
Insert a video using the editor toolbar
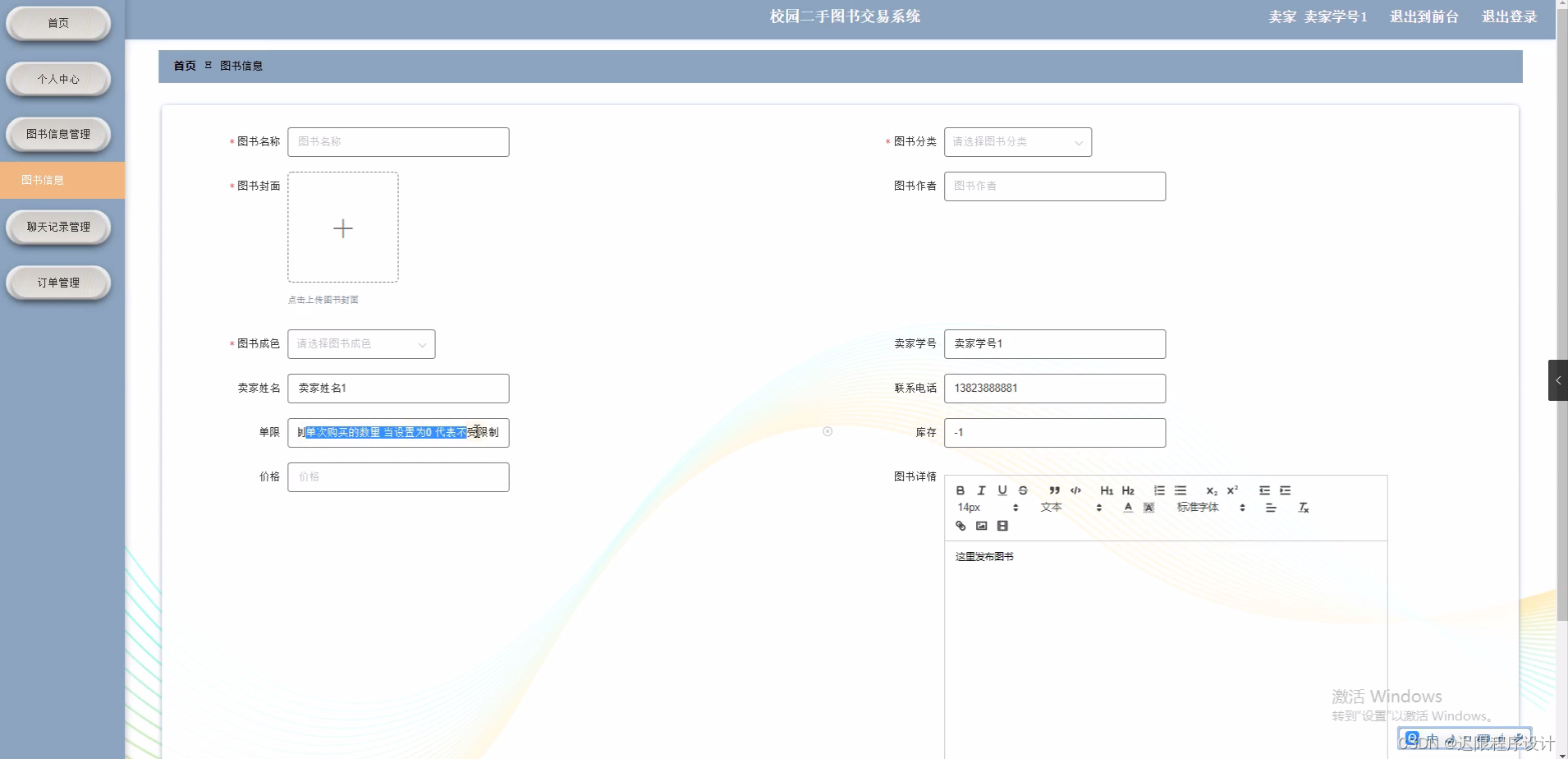(x=1003, y=526)
